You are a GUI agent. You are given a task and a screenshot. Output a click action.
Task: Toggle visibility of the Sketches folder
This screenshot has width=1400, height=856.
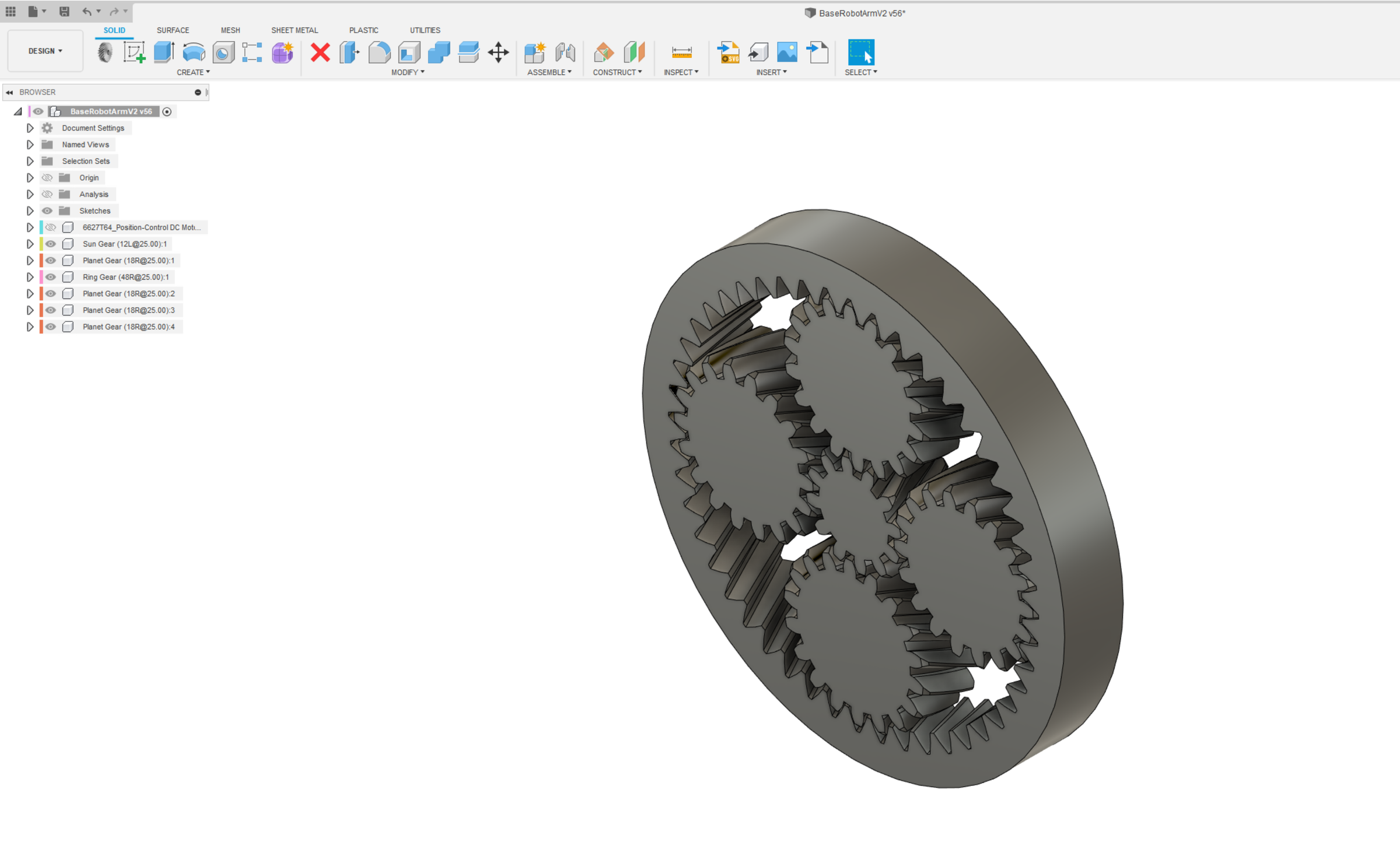pos(47,211)
